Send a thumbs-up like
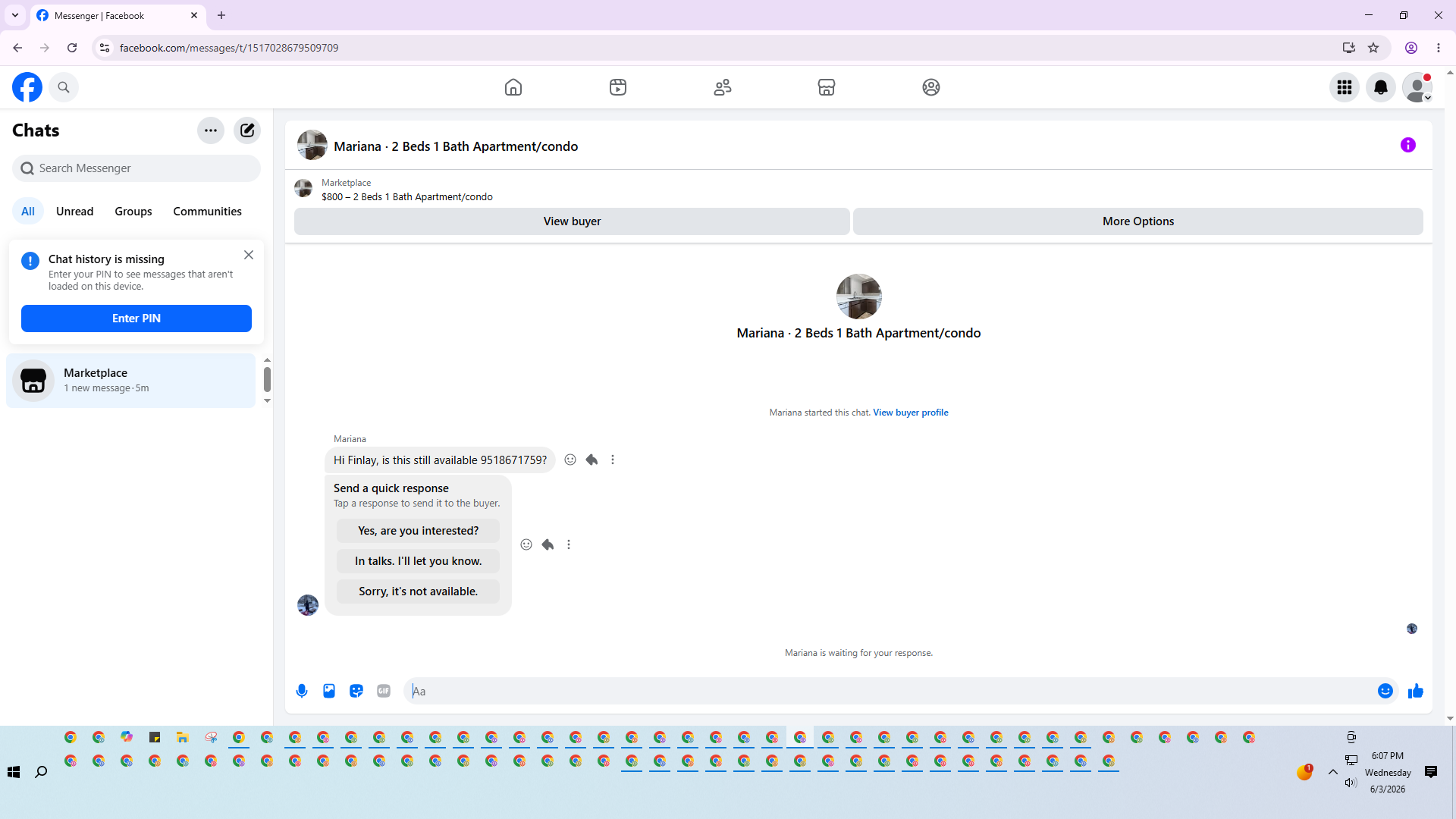 coord(1416,691)
